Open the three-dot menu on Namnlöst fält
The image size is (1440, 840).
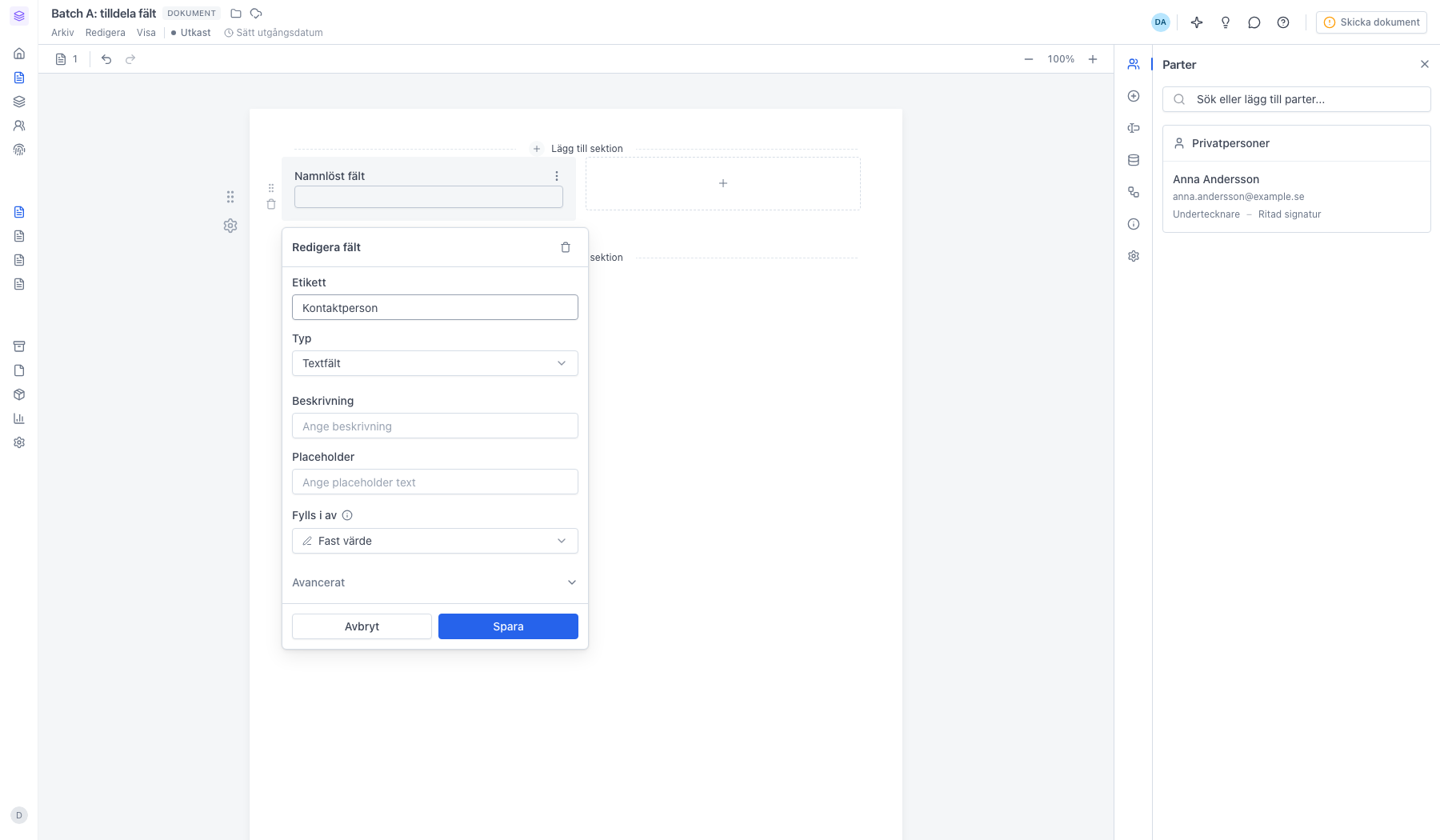click(x=557, y=176)
